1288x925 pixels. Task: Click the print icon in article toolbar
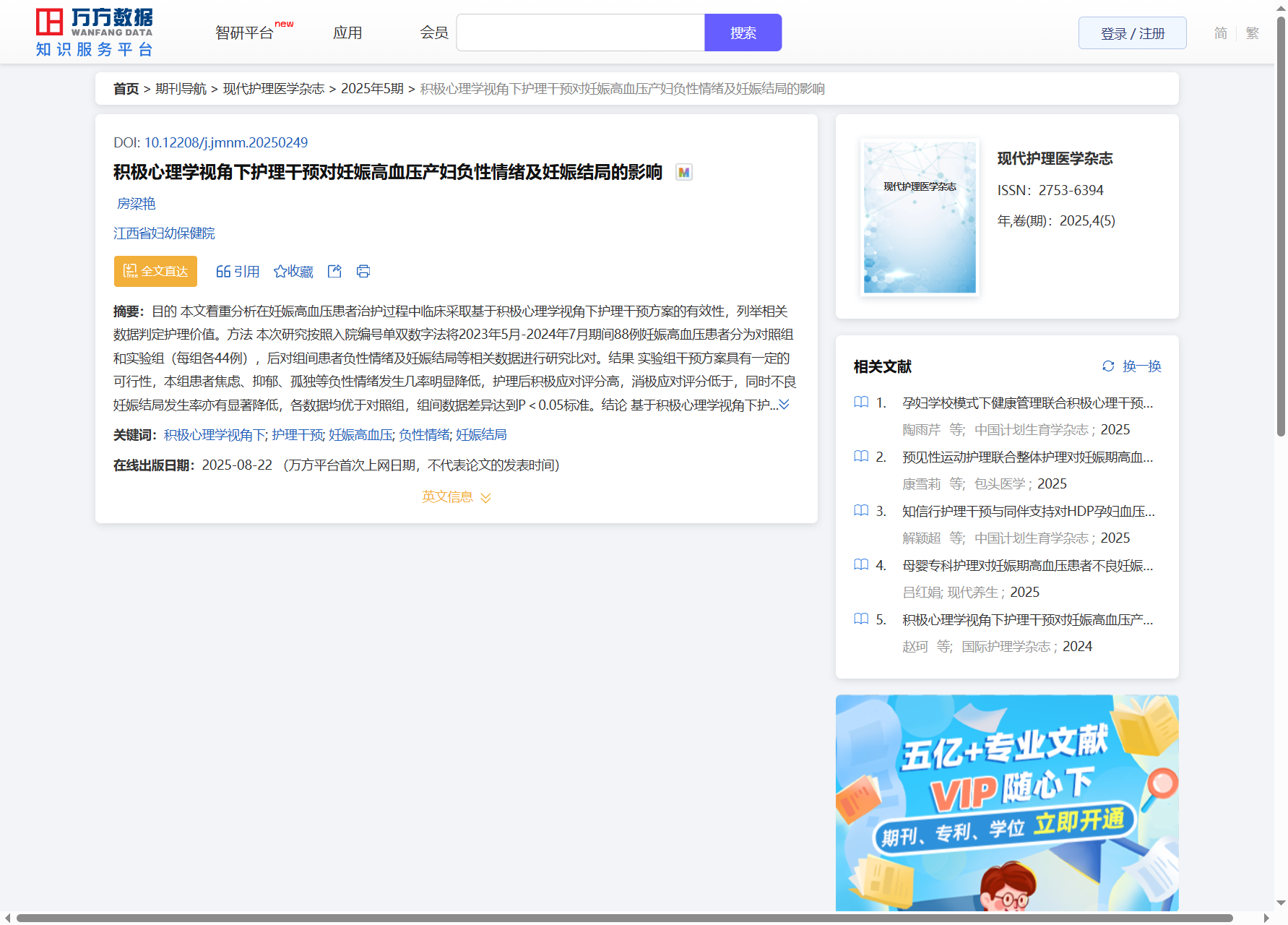pyautogui.click(x=363, y=271)
